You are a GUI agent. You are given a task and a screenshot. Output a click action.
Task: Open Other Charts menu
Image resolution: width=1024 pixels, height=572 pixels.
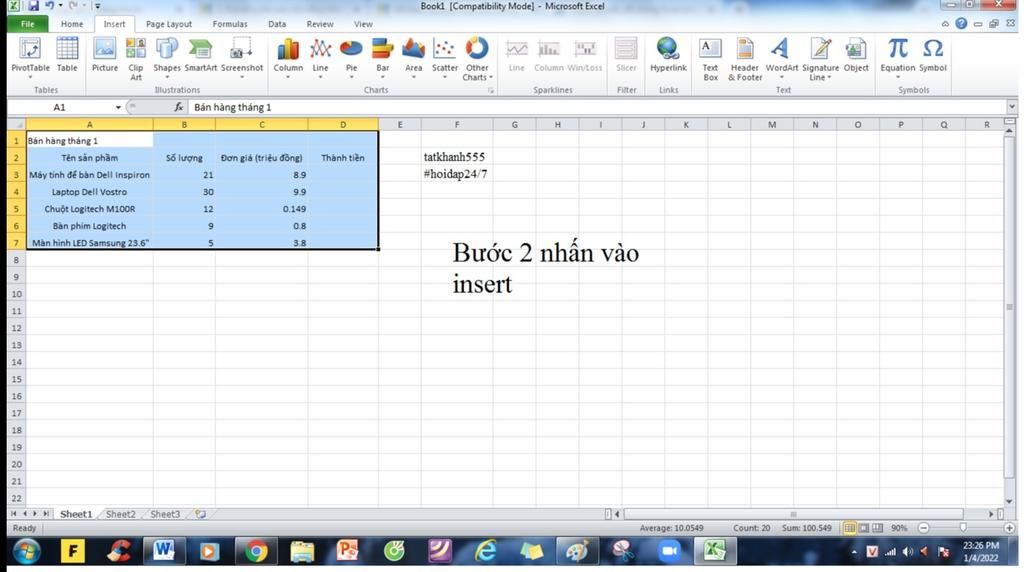click(x=477, y=59)
